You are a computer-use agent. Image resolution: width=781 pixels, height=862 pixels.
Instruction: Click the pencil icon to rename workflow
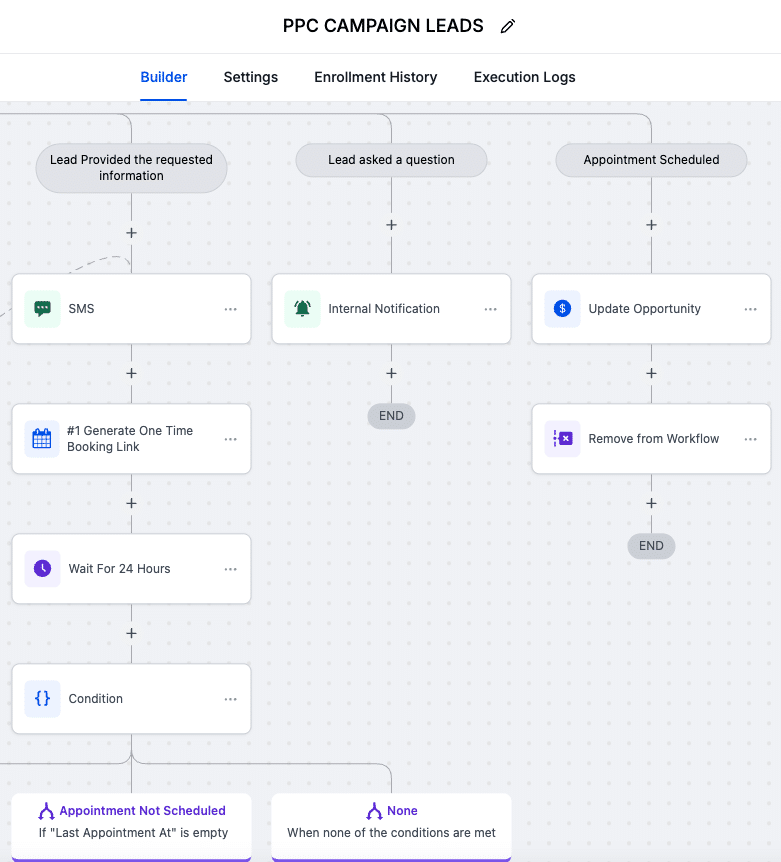coord(508,26)
